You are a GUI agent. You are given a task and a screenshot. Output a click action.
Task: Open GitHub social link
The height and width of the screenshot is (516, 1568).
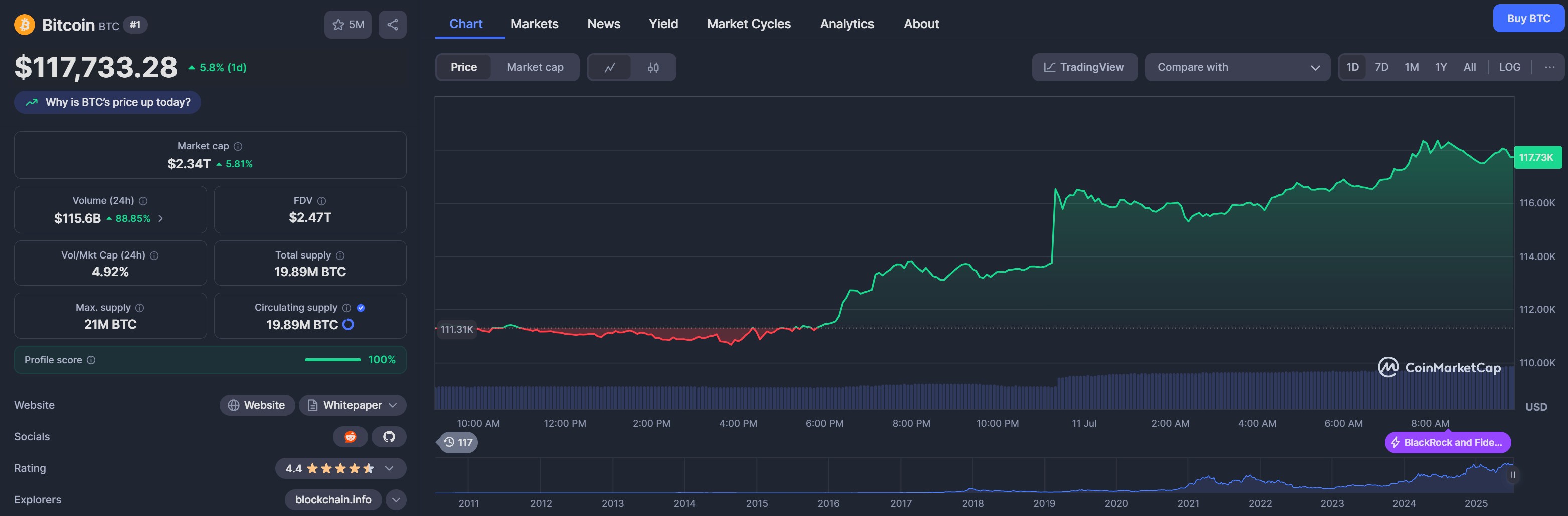(389, 437)
